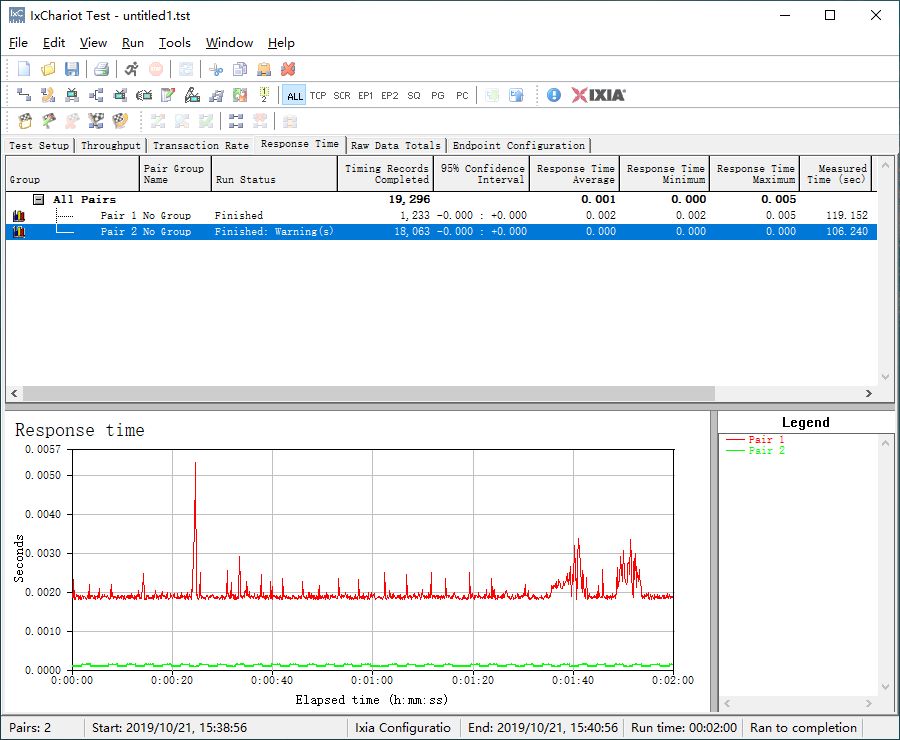Click Pair 2 measured time 106.240

[x=847, y=232]
